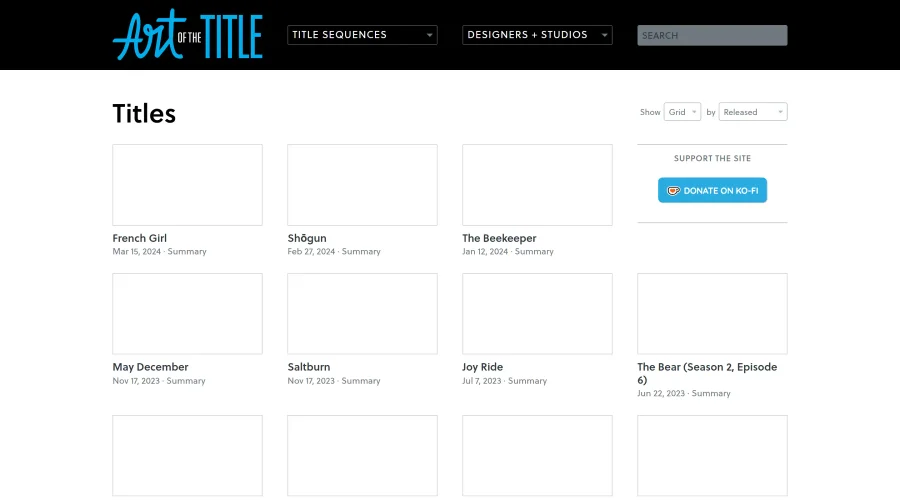Select the Saltburn thumbnail
Screen dimensions: 900x500
[x=362, y=313]
